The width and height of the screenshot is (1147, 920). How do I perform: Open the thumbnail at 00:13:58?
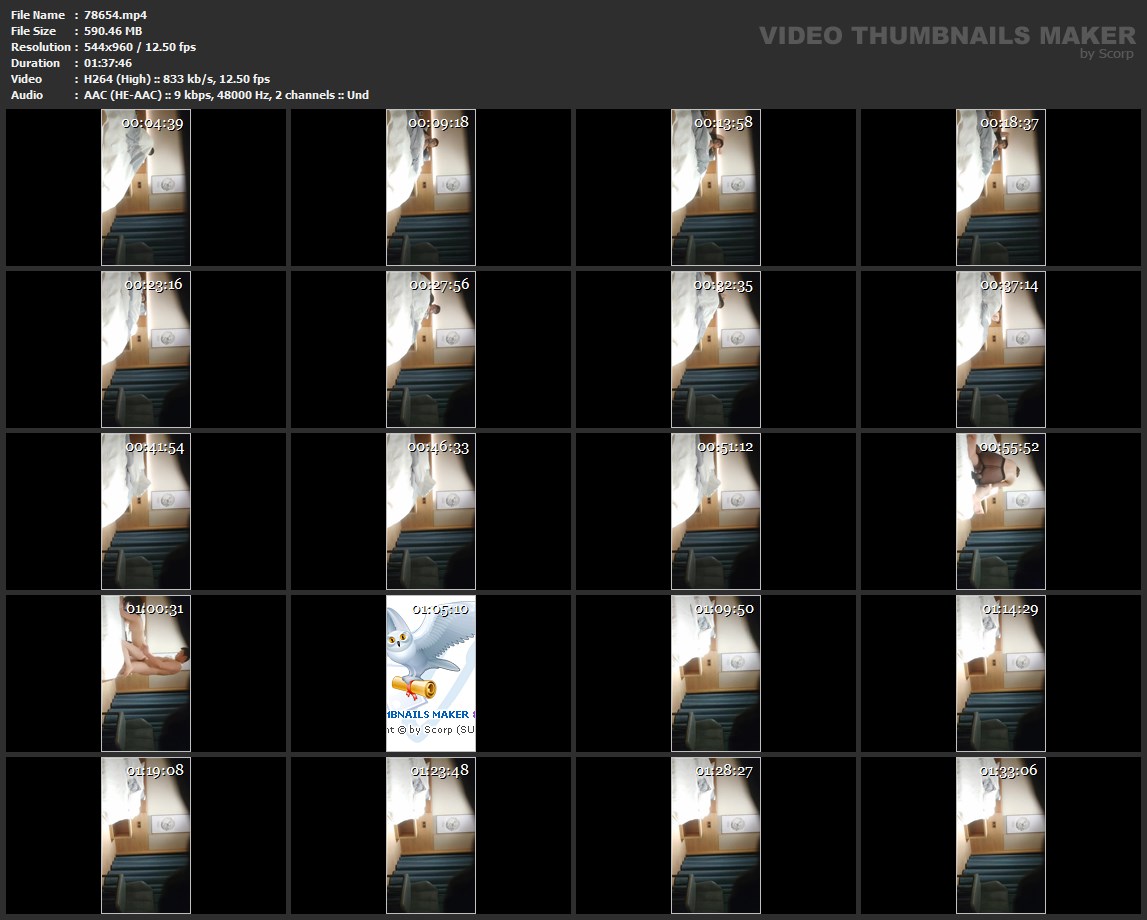716,187
